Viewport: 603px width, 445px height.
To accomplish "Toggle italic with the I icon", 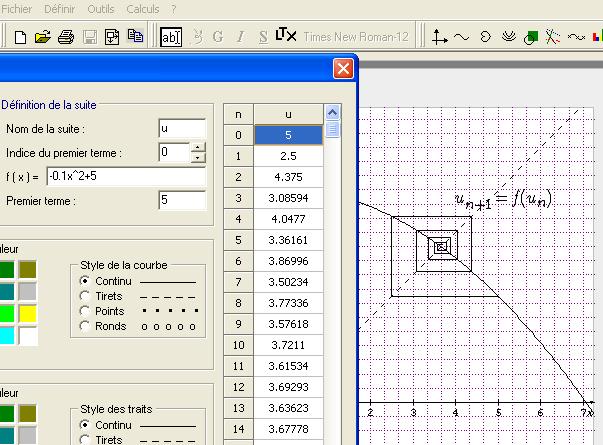I will (240, 37).
